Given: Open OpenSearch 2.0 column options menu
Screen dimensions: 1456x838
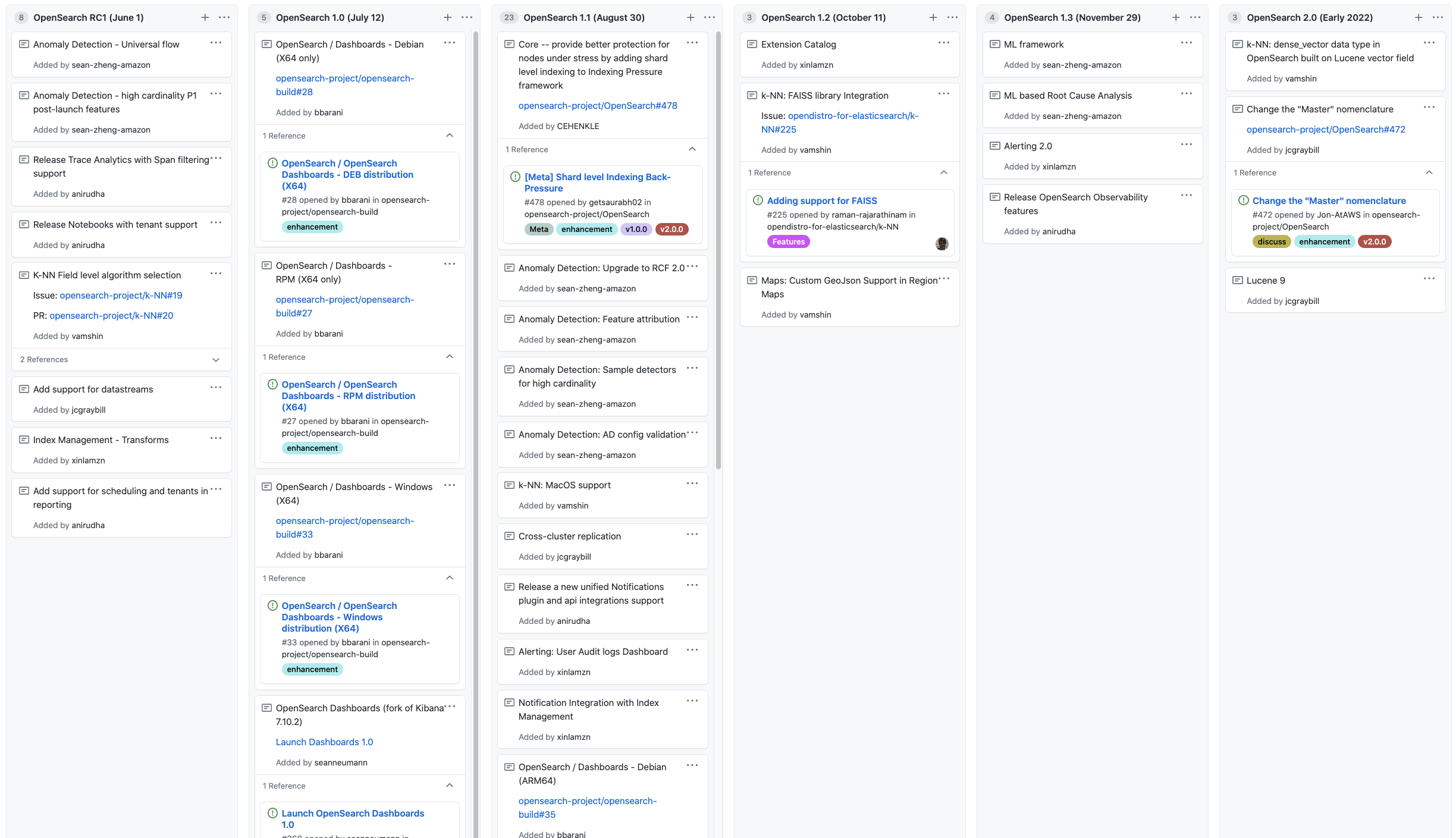Looking at the screenshot, I should pos(1438,18).
